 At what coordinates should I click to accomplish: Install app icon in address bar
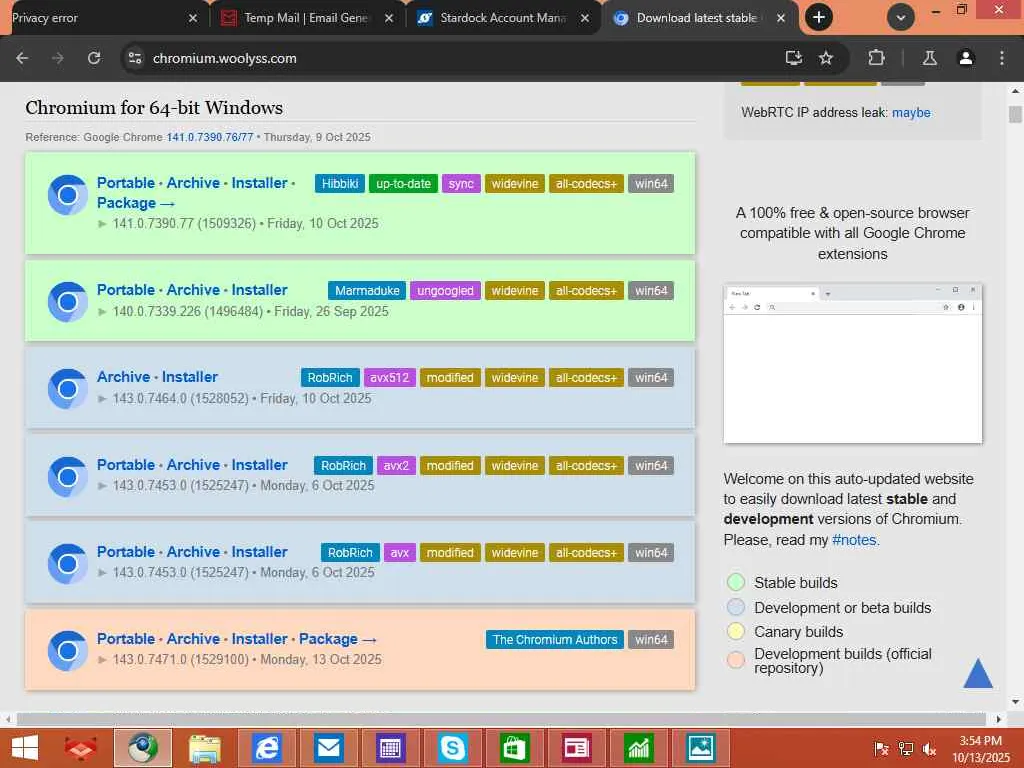[793, 58]
